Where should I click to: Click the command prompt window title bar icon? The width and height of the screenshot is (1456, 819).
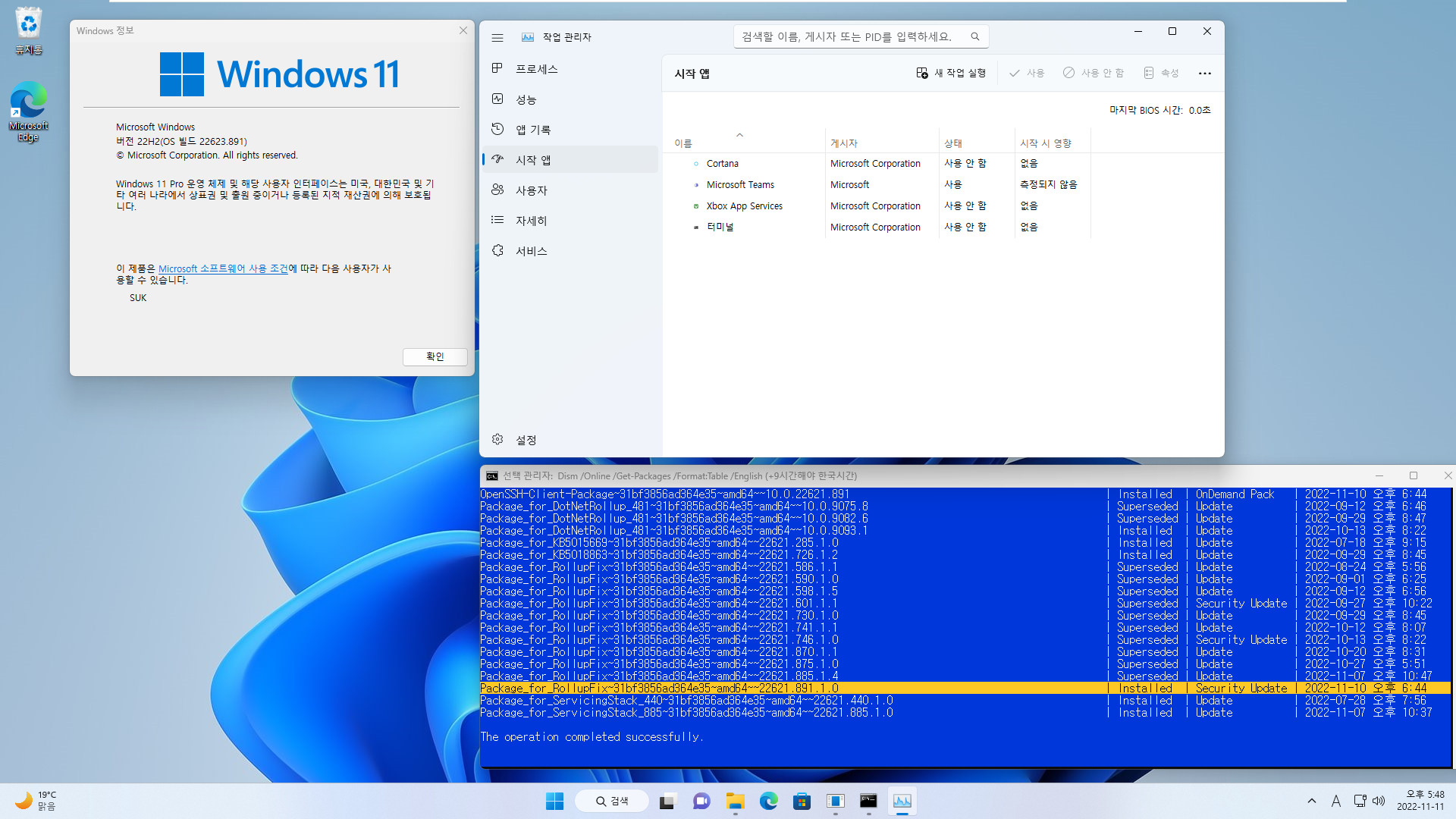[492, 476]
